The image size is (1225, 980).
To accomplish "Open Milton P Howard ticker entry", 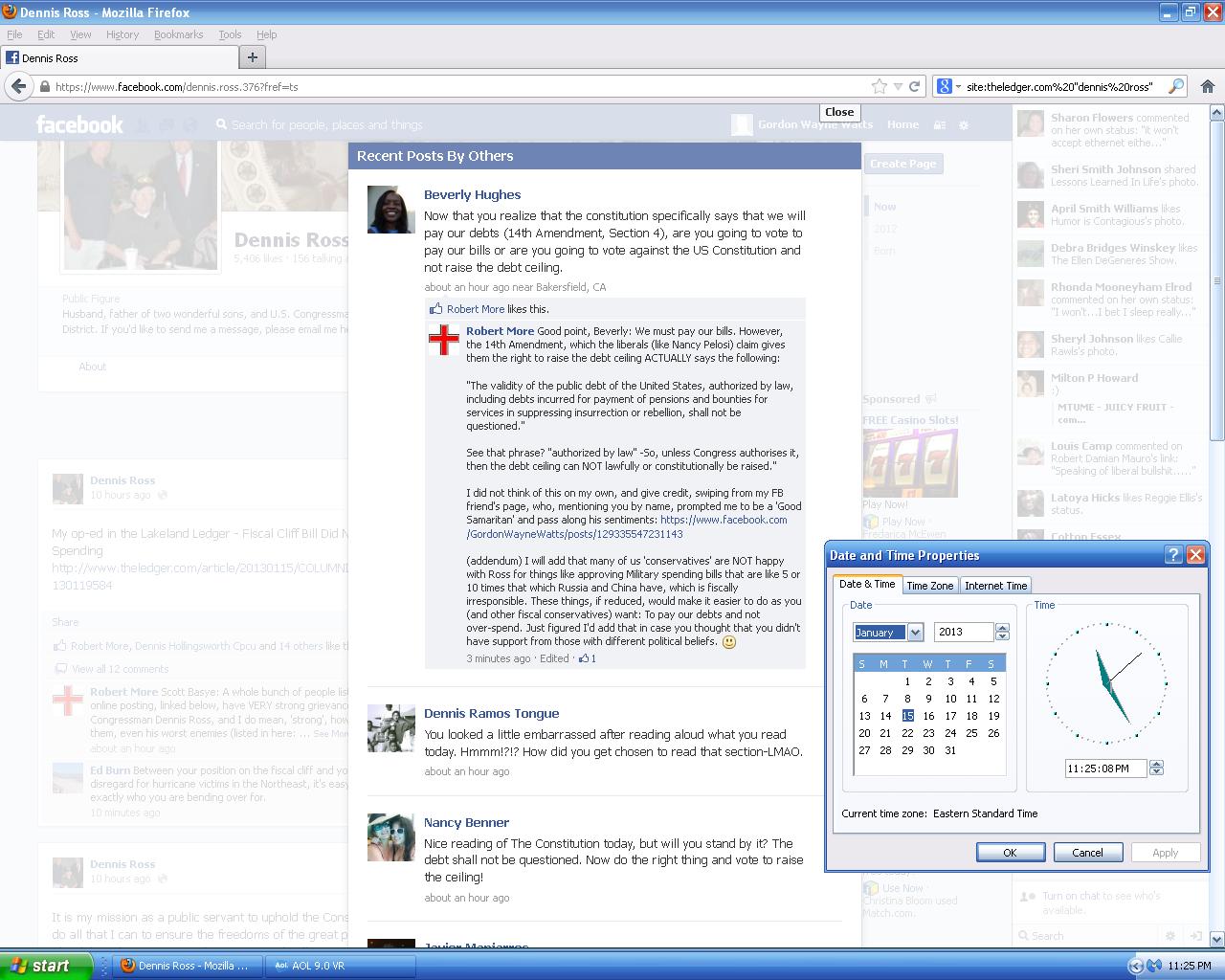I will pos(1095,378).
